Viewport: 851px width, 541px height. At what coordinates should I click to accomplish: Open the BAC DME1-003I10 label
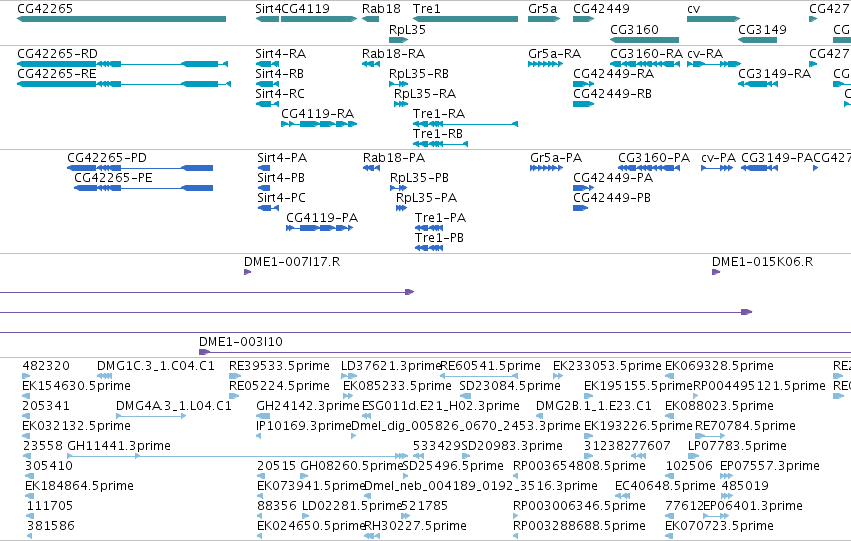(x=241, y=342)
